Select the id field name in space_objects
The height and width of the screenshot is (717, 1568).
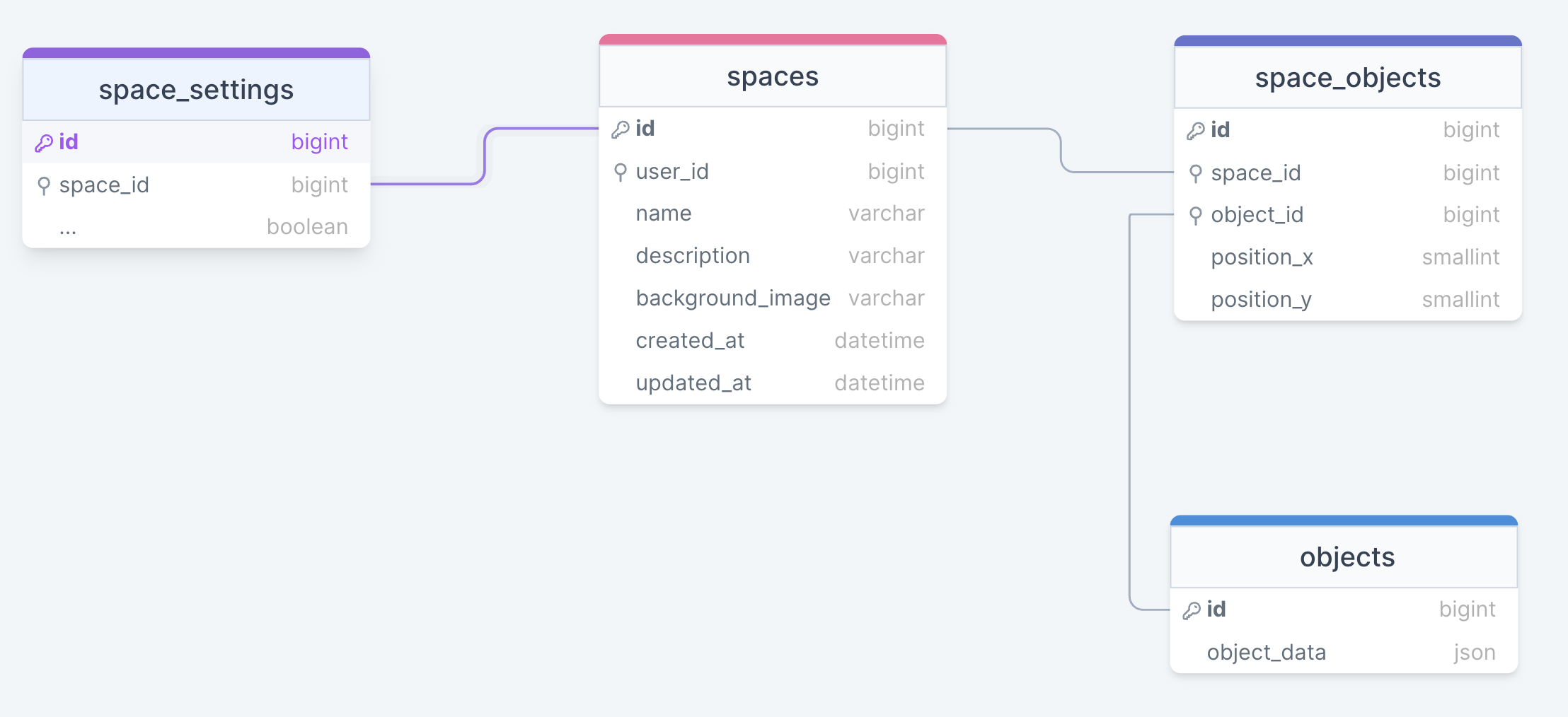click(1221, 130)
